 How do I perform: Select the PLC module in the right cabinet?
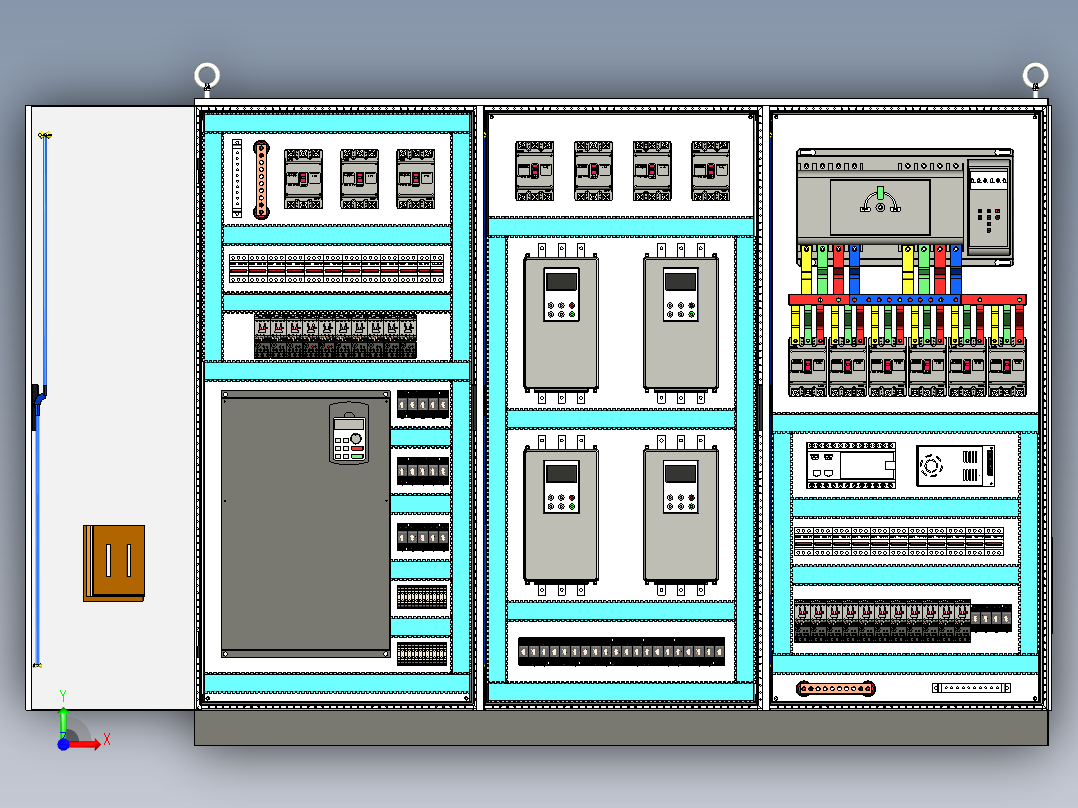(x=851, y=466)
